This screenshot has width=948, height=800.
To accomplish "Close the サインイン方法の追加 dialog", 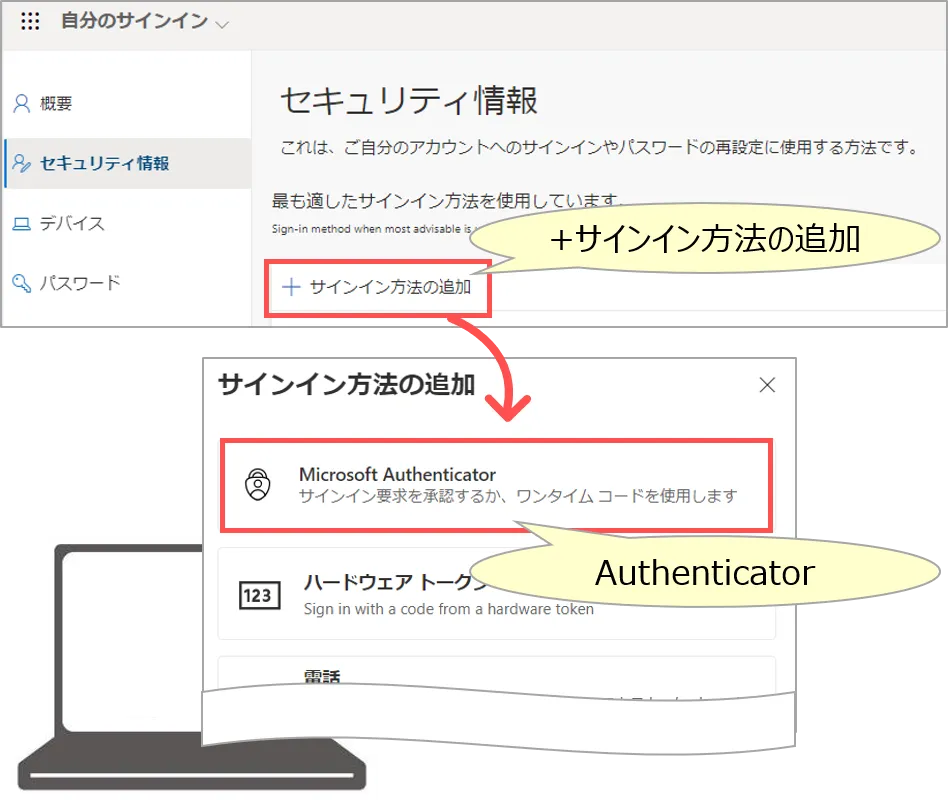I will 767,385.
